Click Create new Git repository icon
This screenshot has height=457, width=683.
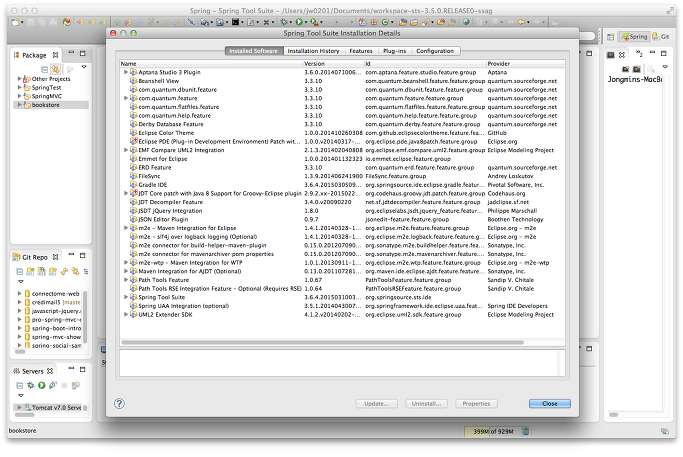click(53, 271)
